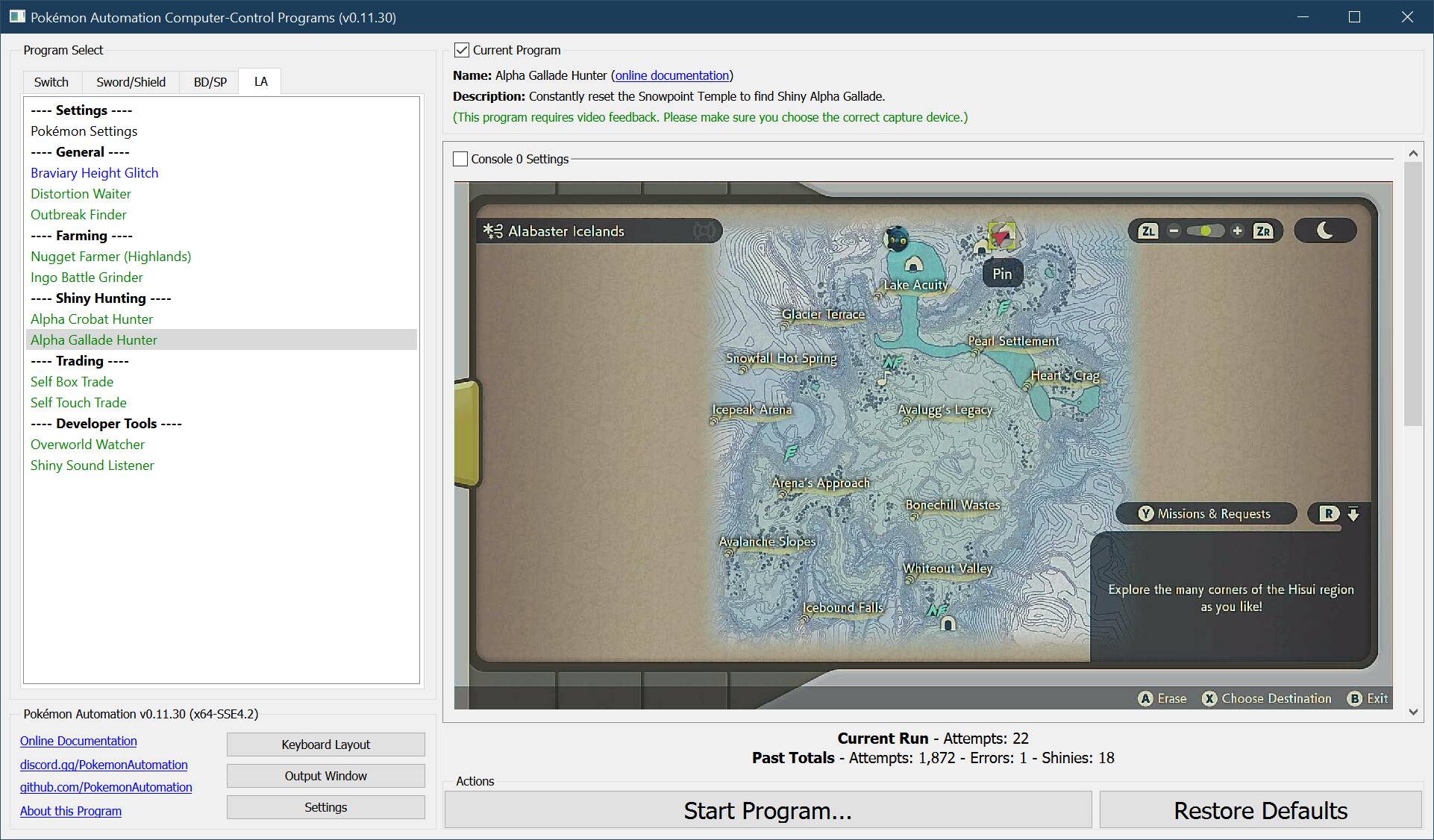Click the moon night-time icon

click(x=1325, y=231)
